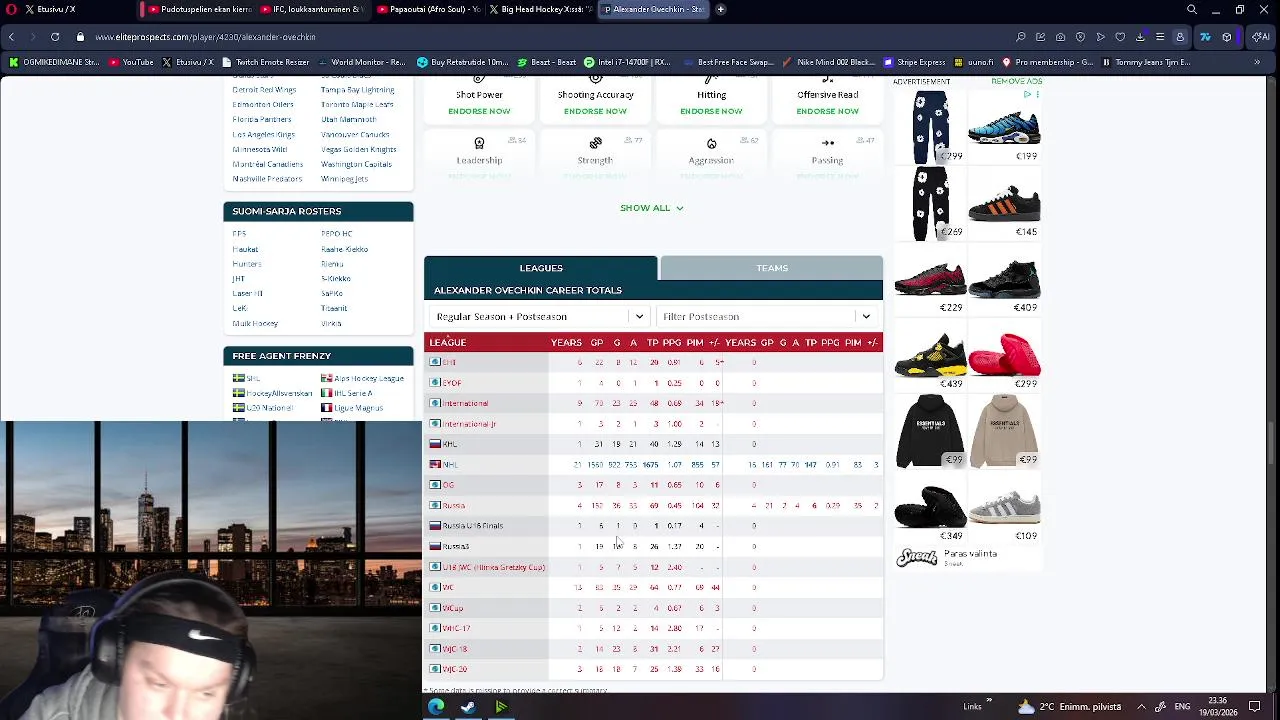This screenshot has height=720, width=1280.
Task: Open a new browser tab
Action: [x=720, y=9]
